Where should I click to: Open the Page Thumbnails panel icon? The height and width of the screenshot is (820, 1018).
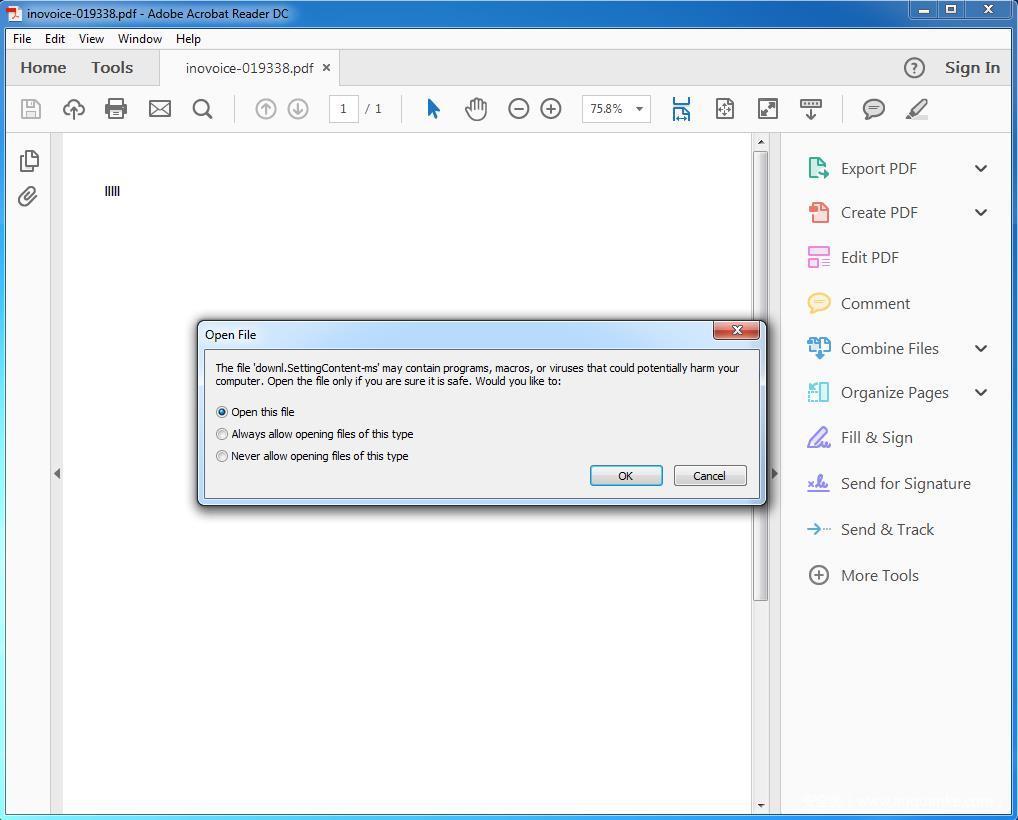pos(29,160)
